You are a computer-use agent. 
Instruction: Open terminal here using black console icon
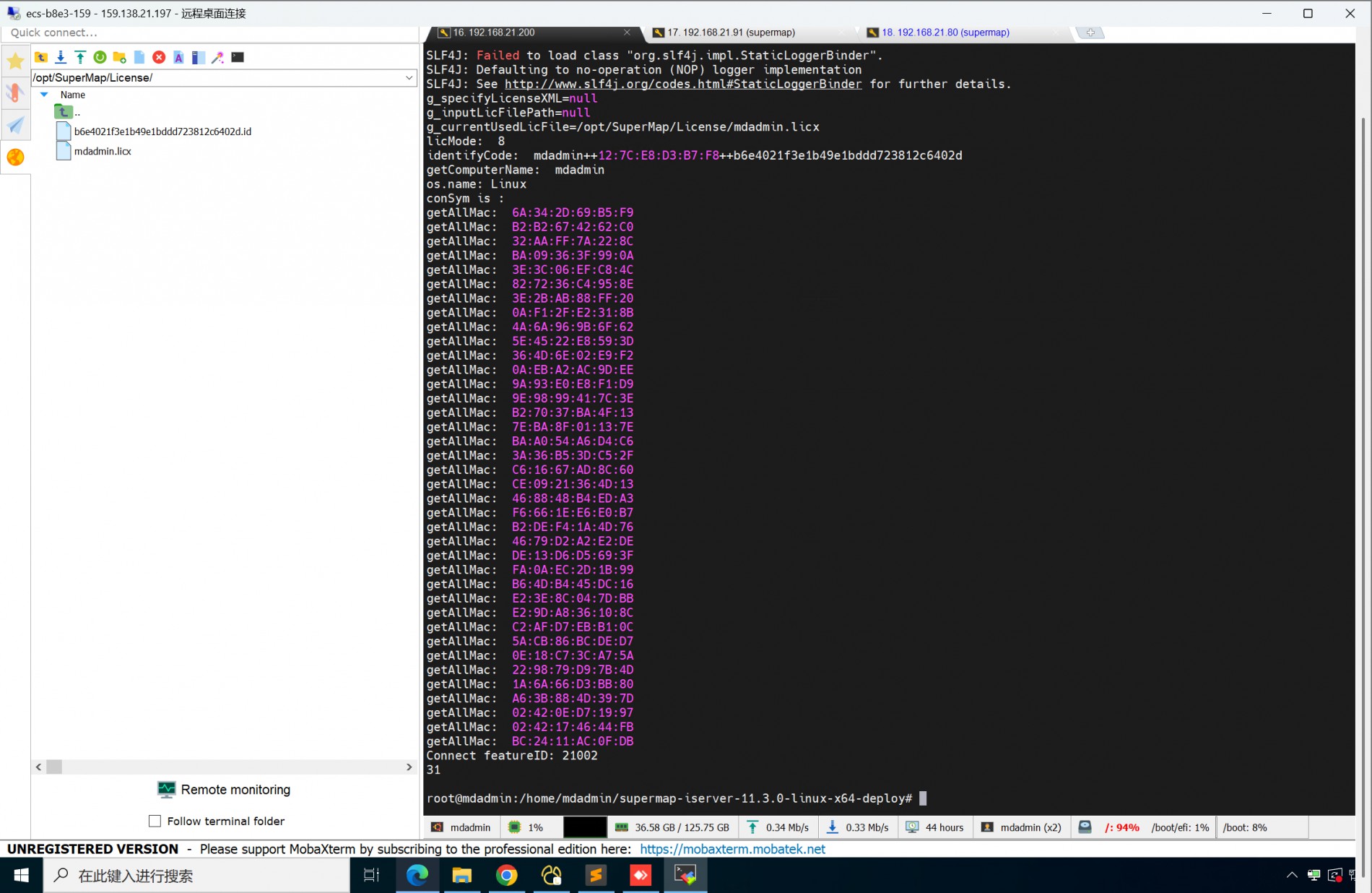point(238,57)
